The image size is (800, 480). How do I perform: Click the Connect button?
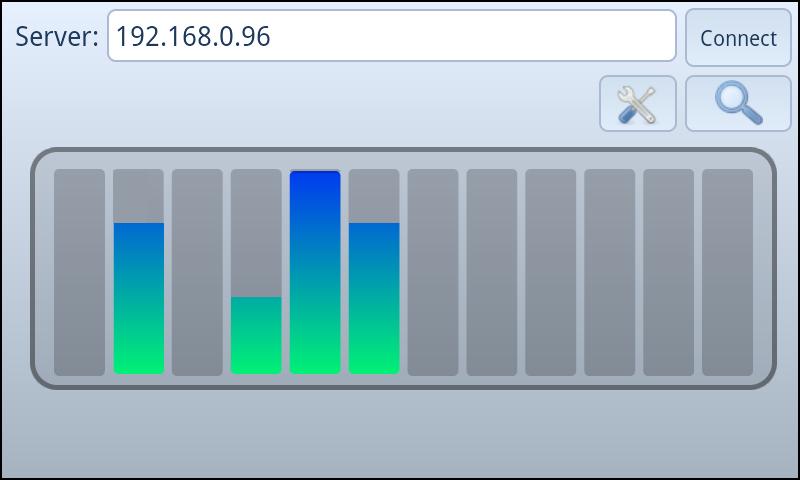[738, 38]
